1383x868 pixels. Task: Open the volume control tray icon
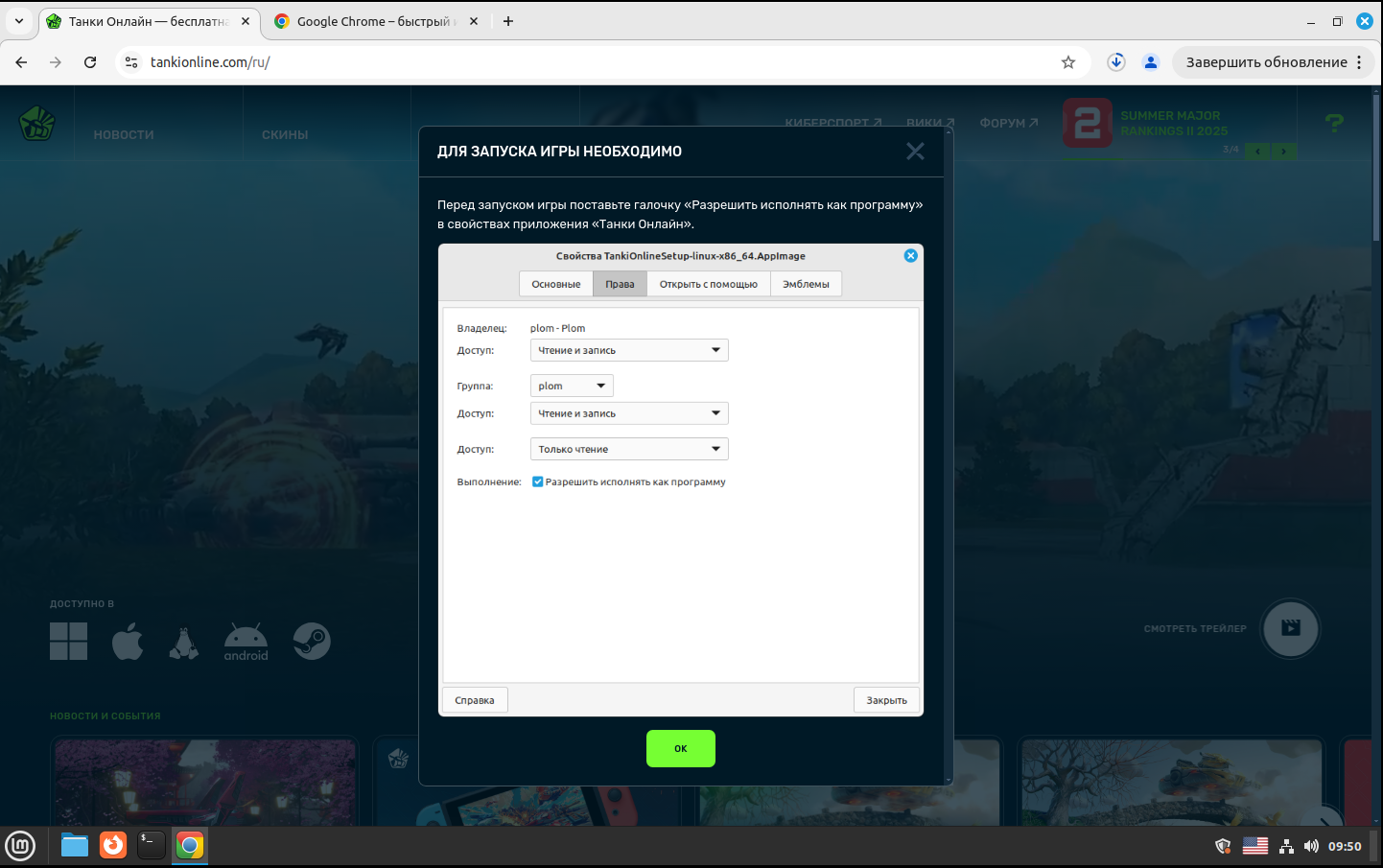(x=1311, y=846)
